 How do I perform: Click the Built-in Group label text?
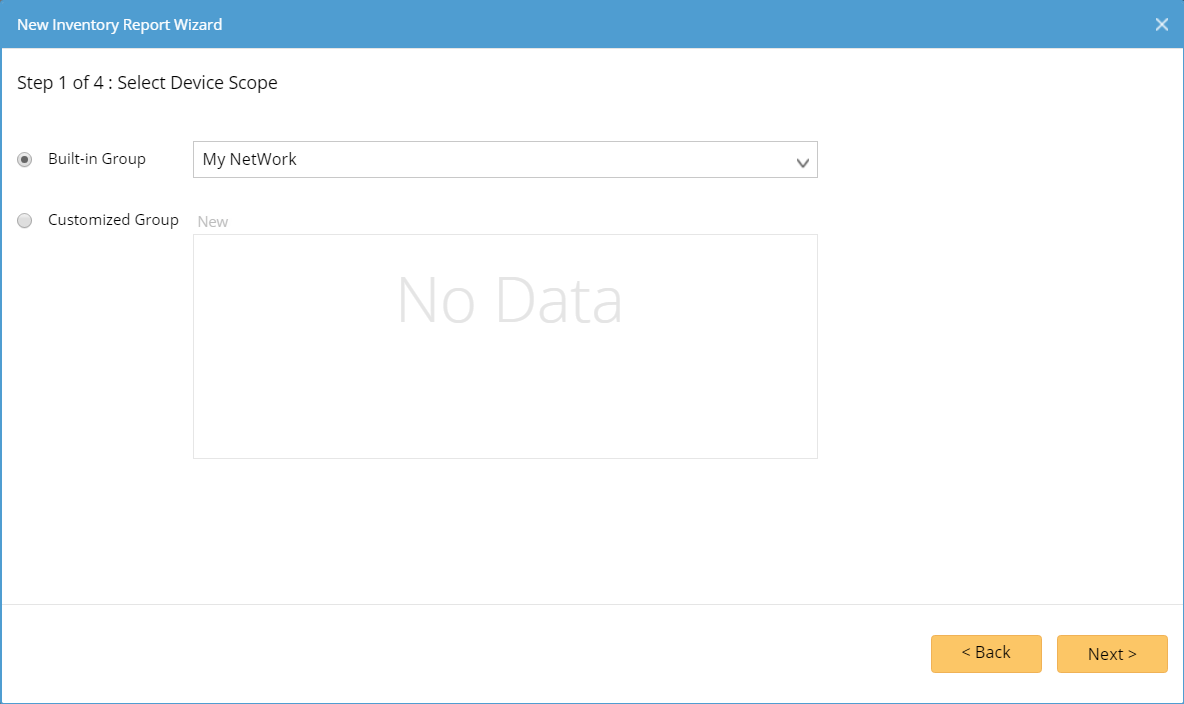(97, 159)
